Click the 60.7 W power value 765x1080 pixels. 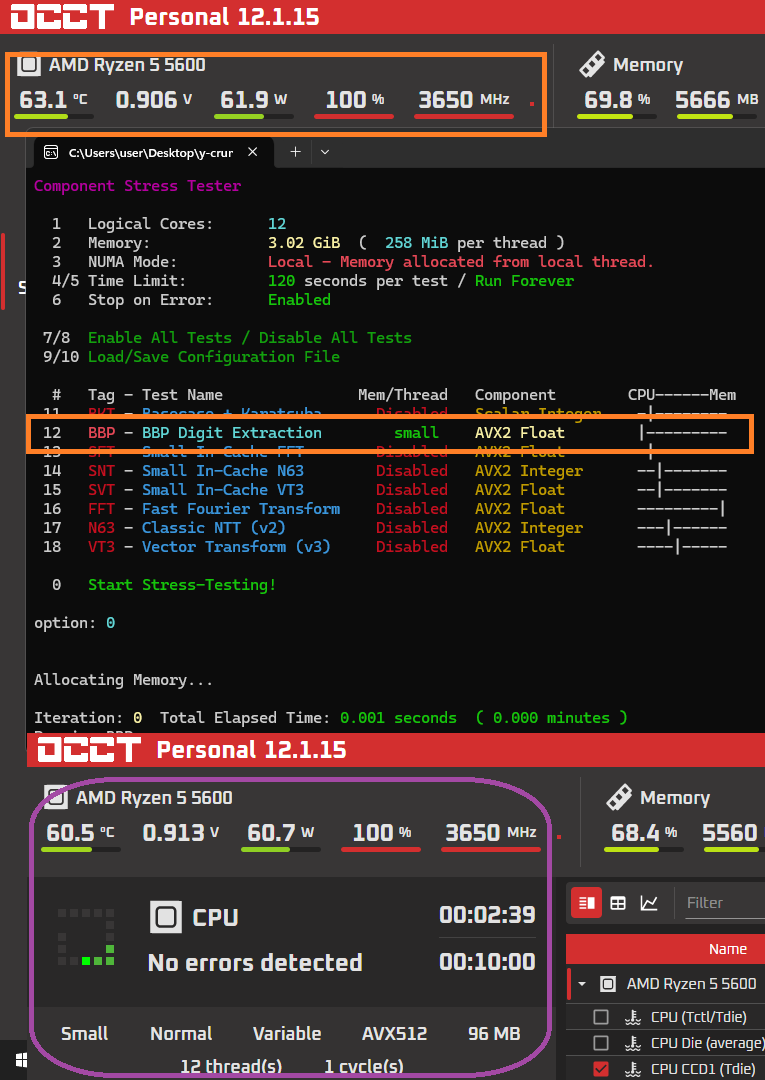pyautogui.click(x=280, y=832)
